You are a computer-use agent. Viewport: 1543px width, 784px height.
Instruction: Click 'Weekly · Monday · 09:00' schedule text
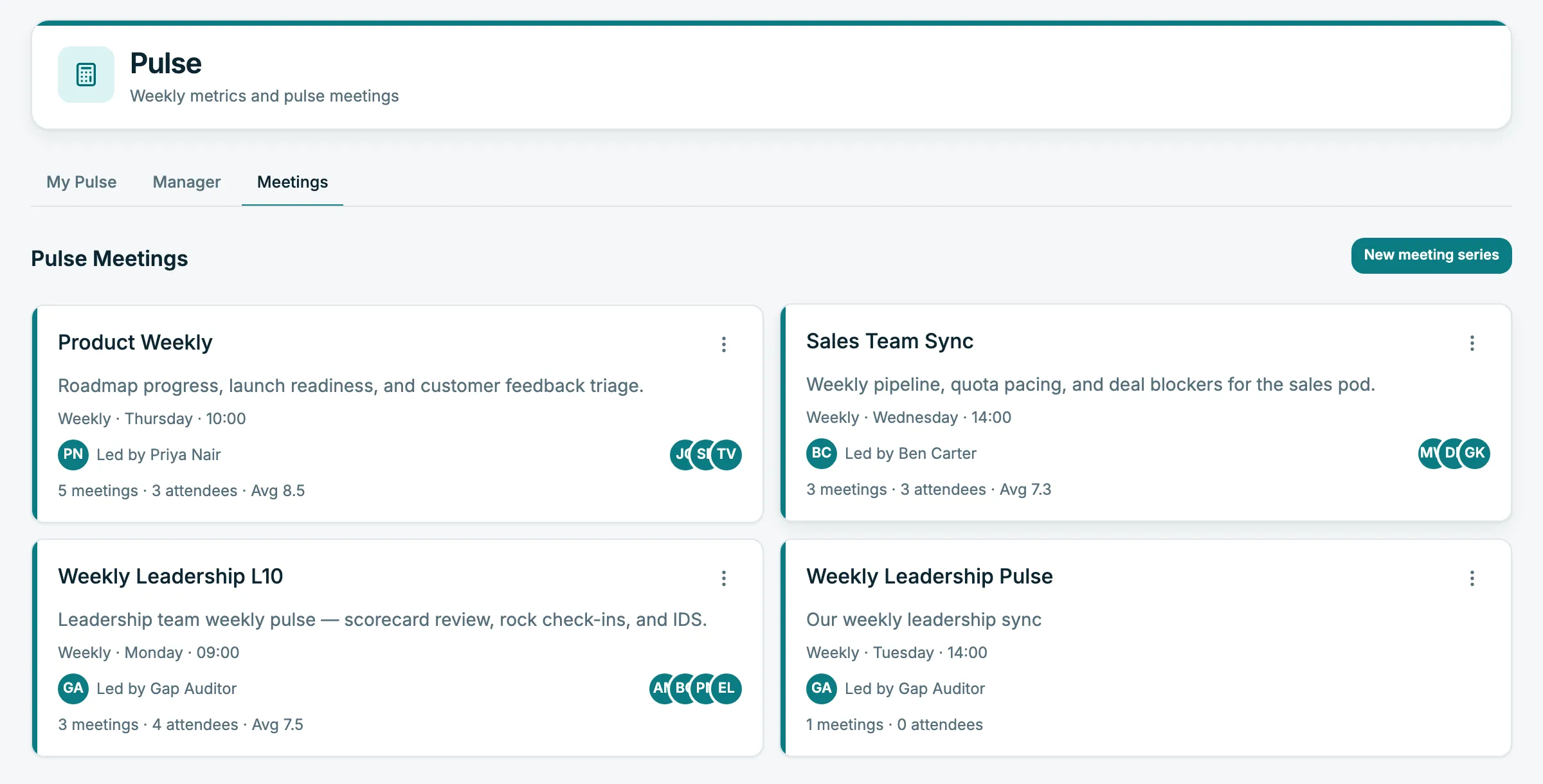point(149,653)
